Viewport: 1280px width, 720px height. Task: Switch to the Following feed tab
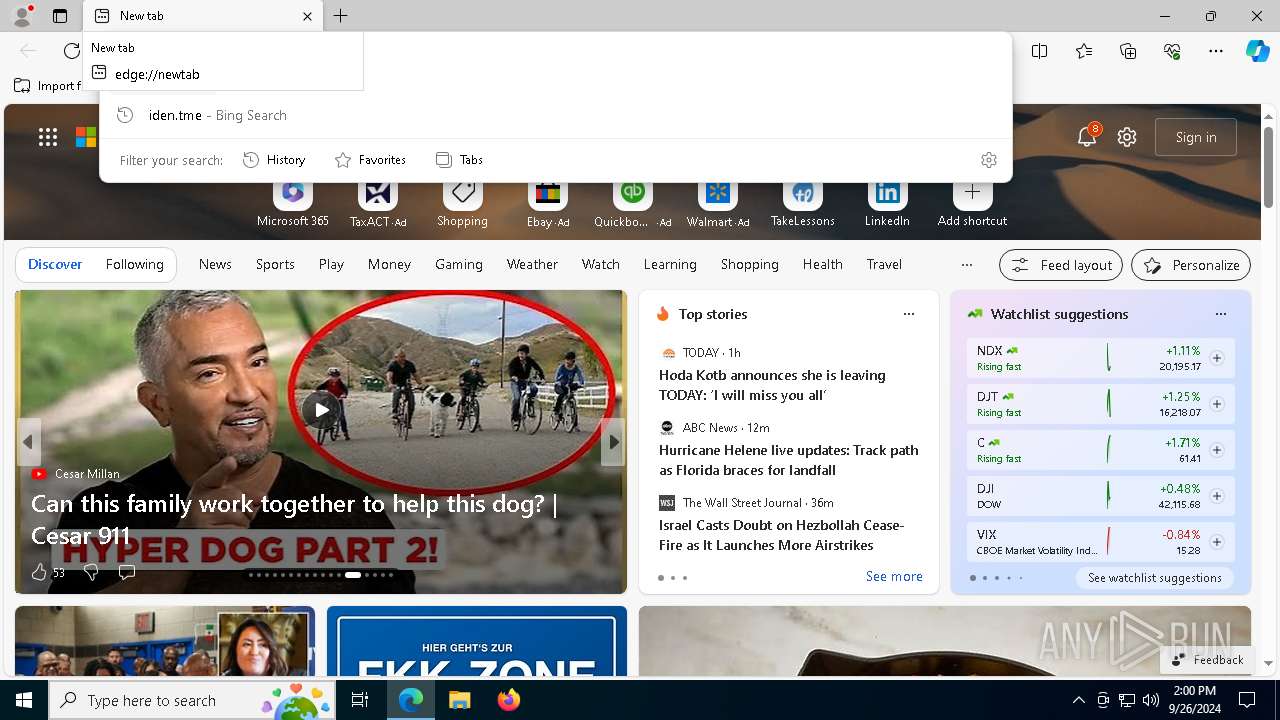[x=135, y=264]
